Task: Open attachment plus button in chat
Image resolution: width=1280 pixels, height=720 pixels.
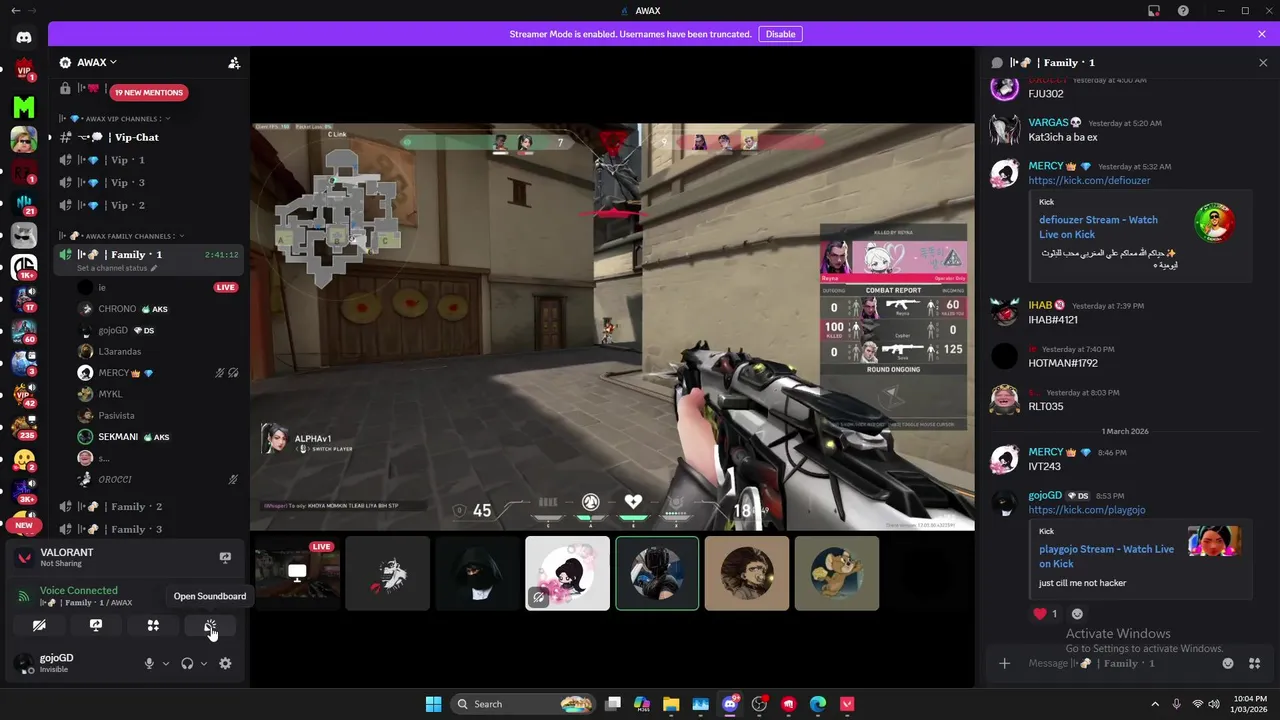Action: 1004,663
